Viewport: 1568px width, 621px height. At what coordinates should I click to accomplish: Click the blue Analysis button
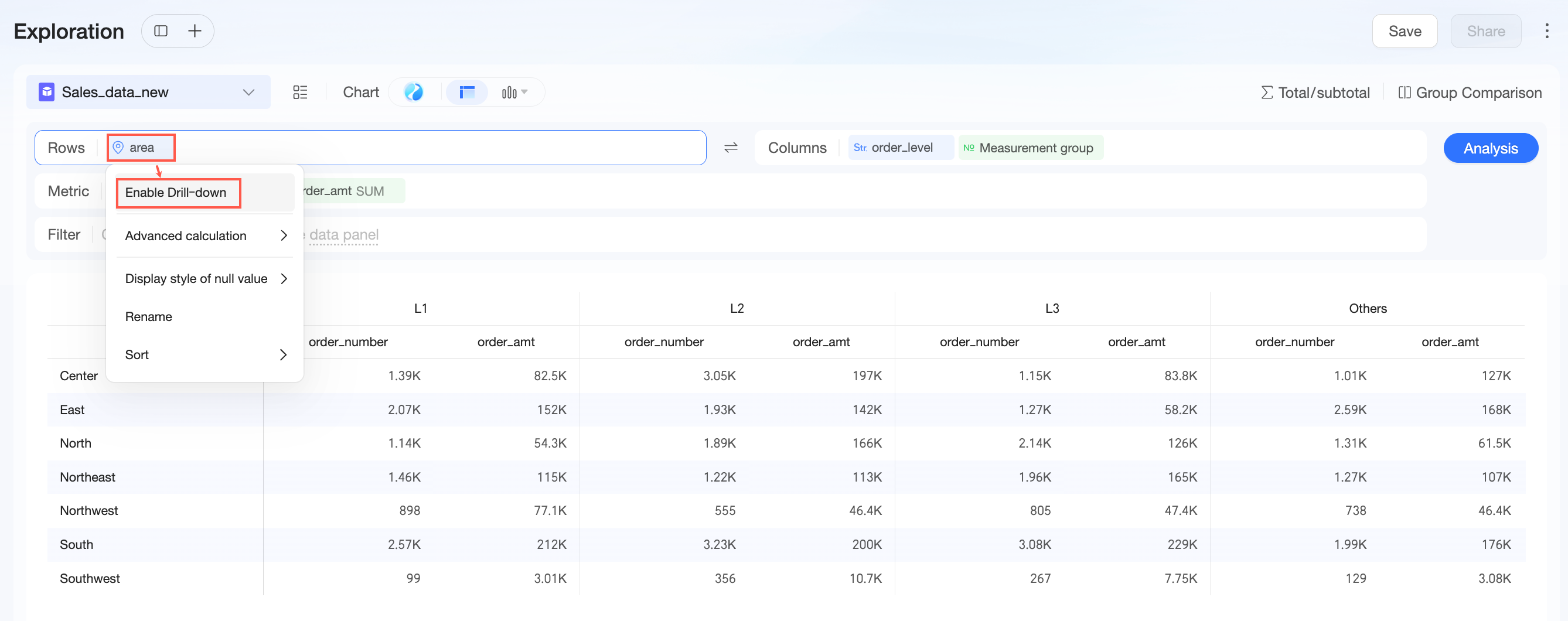point(1490,149)
